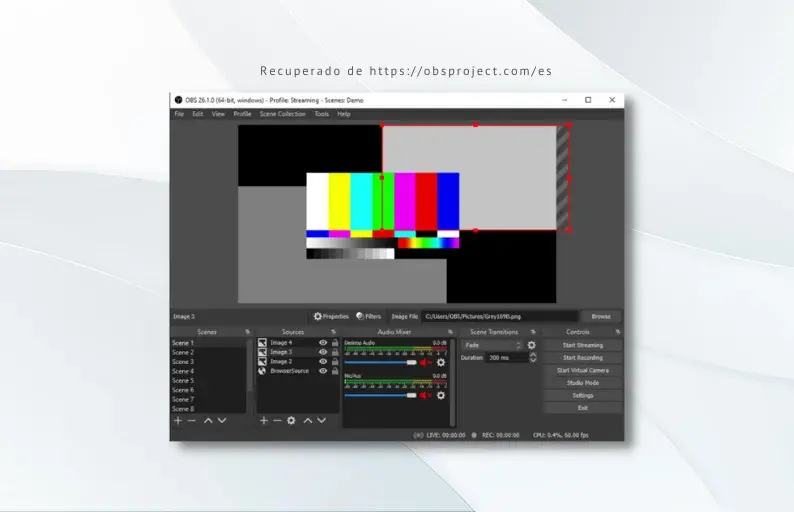This screenshot has height=512, width=794.
Task: Click the recording status dot
Action: coord(474,435)
